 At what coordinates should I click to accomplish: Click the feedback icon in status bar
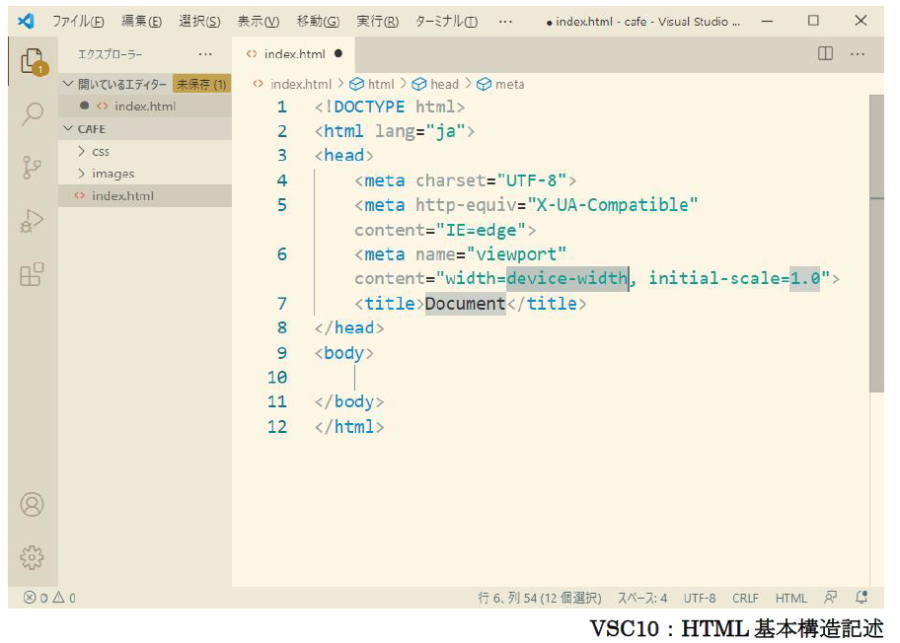(x=830, y=598)
